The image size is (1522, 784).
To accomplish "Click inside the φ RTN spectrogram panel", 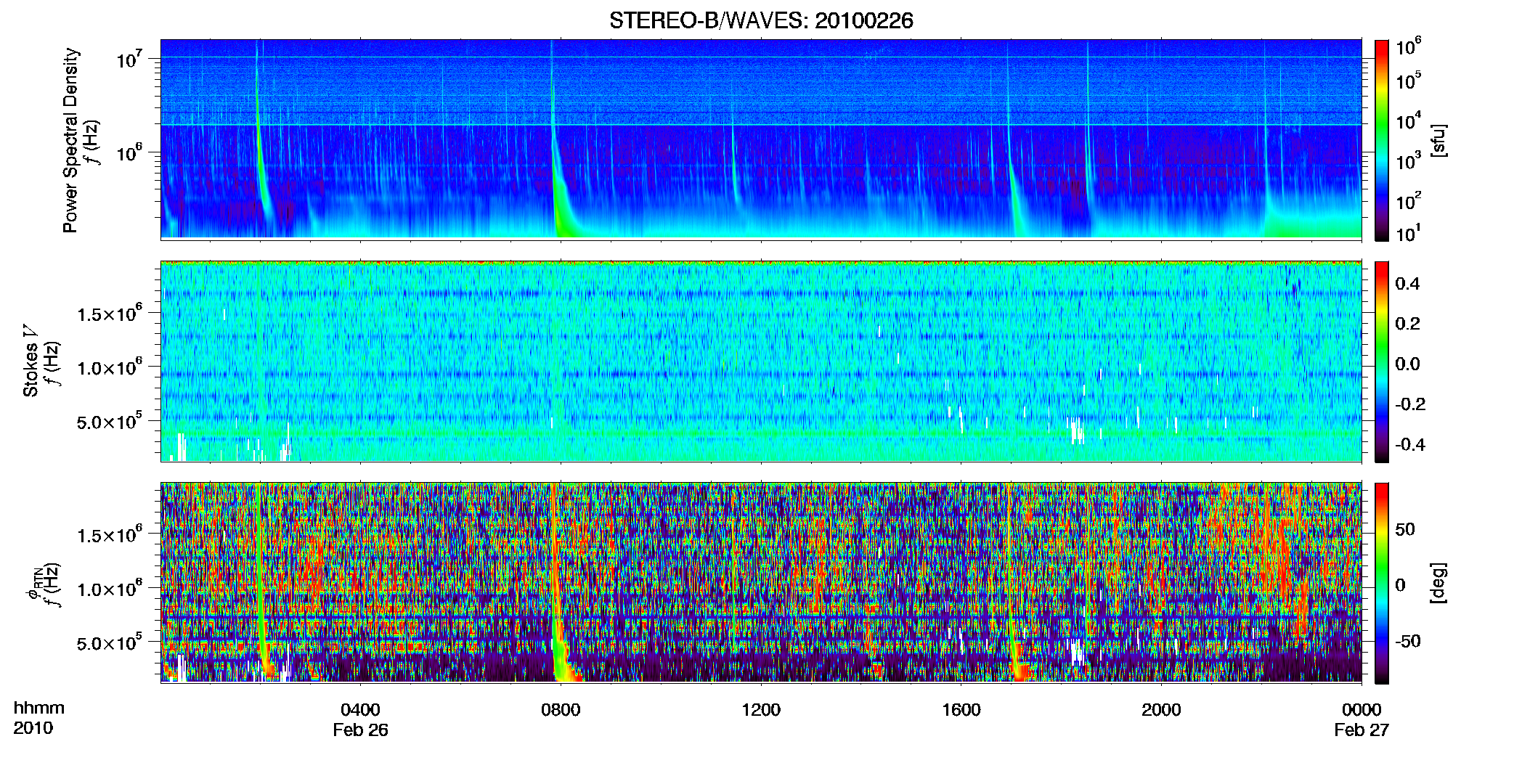I will coord(761,582).
